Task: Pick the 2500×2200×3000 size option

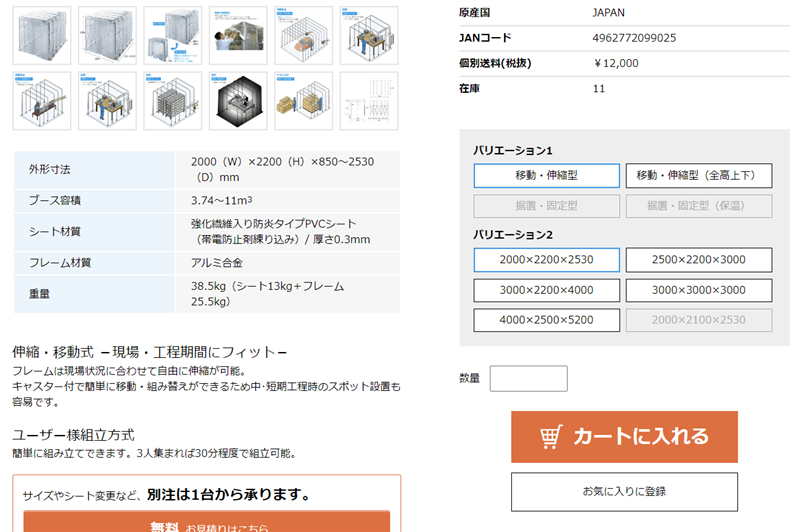Action: [699, 260]
